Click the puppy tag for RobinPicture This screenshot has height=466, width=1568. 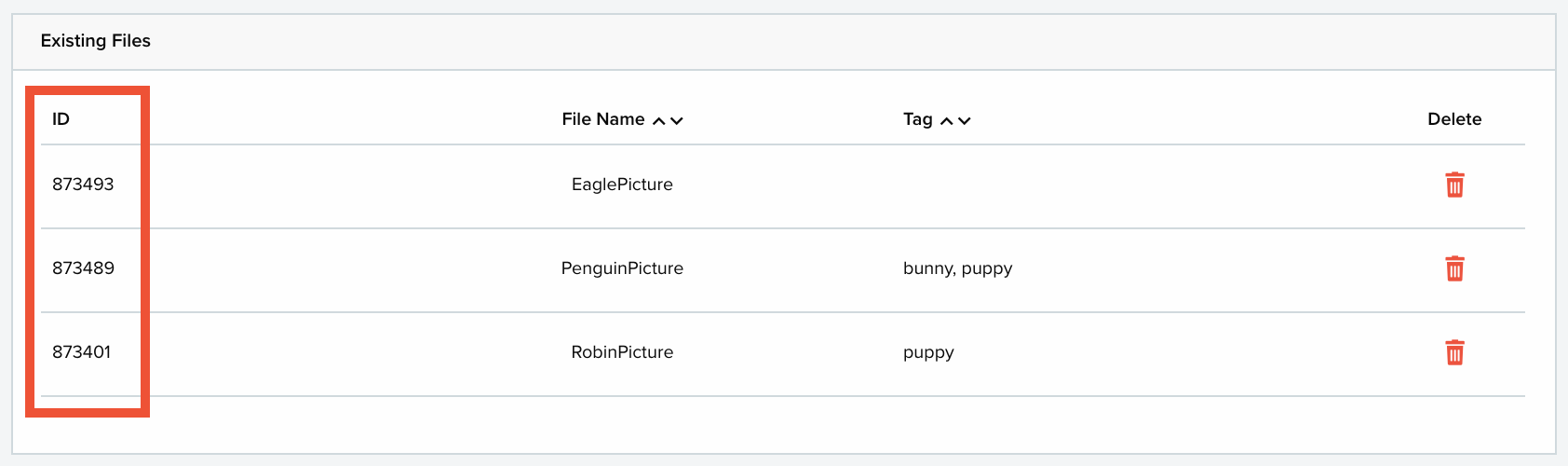pos(928,353)
